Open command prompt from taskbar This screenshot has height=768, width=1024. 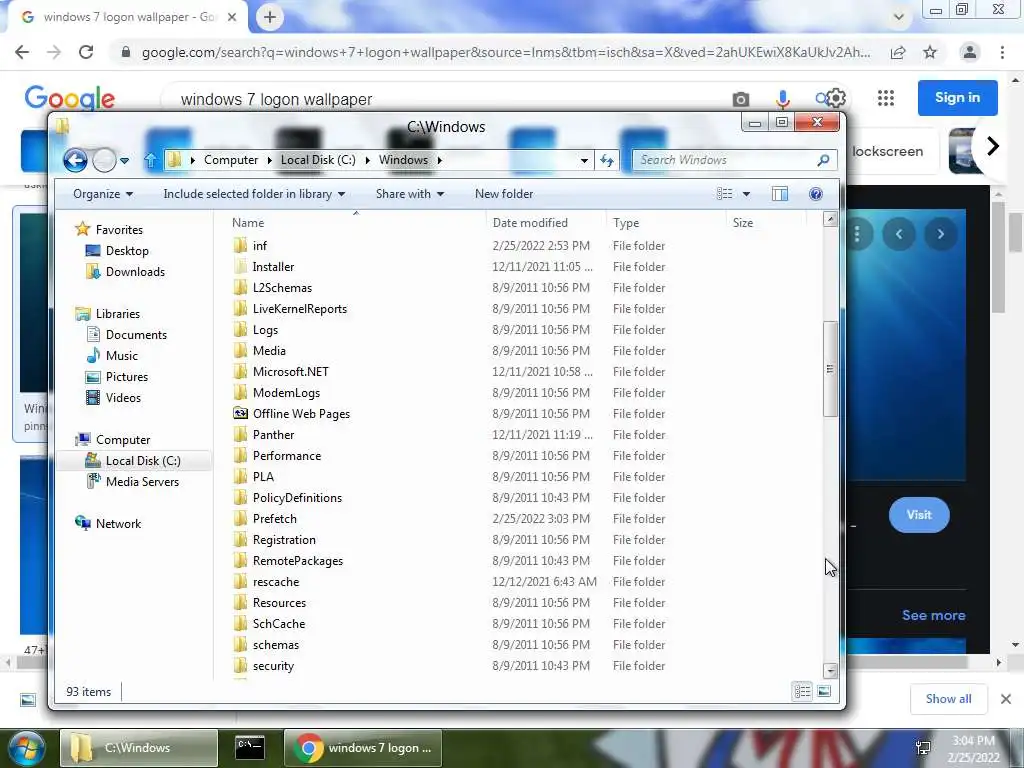click(x=249, y=747)
